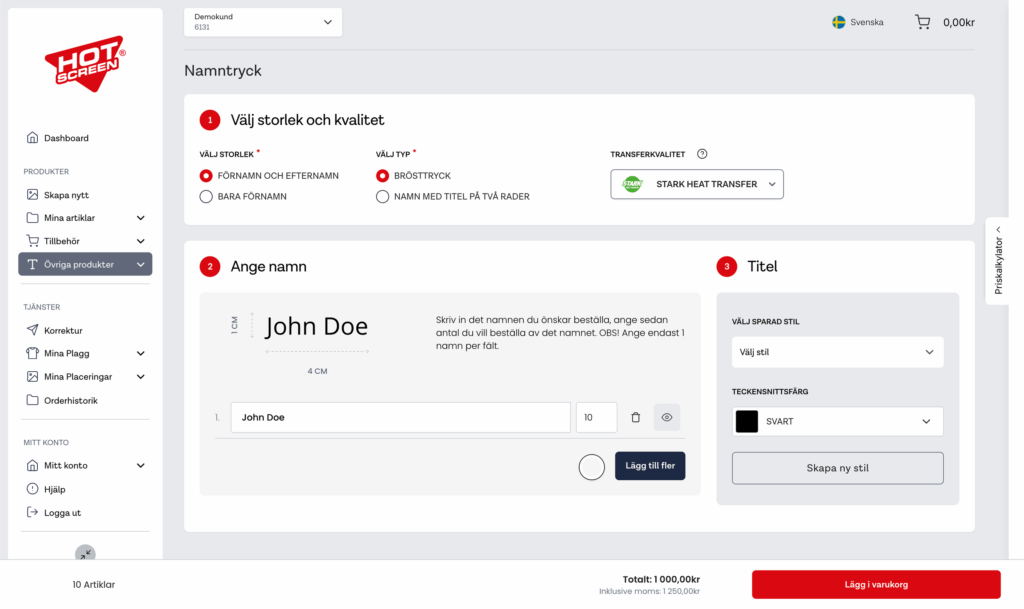Click the help icon next to Transferkvalitet
Screen dimensions: 1024x609
[x=702, y=154]
